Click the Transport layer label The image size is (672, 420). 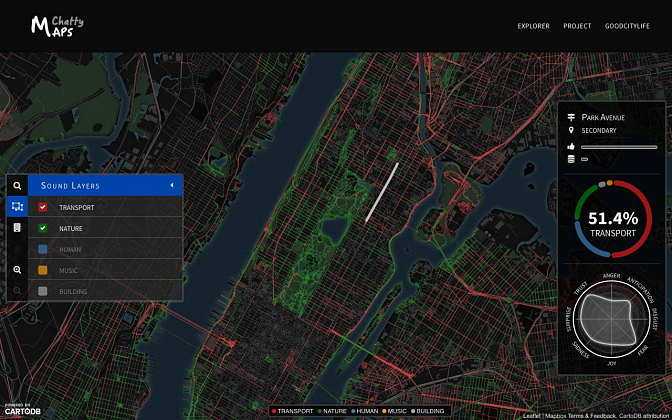click(76, 207)
